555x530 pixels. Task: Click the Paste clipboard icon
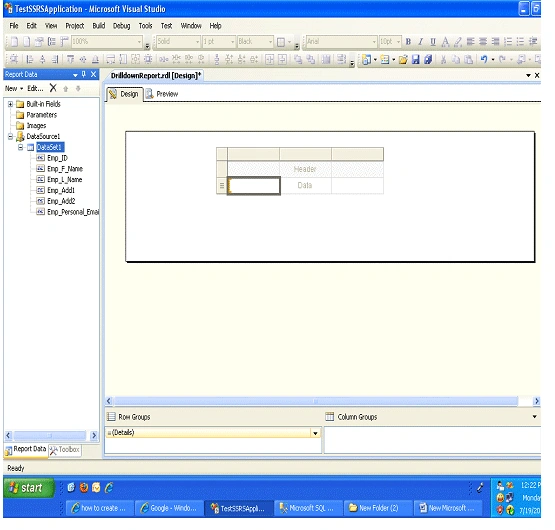pyautogui.click(x=468, y=59)
